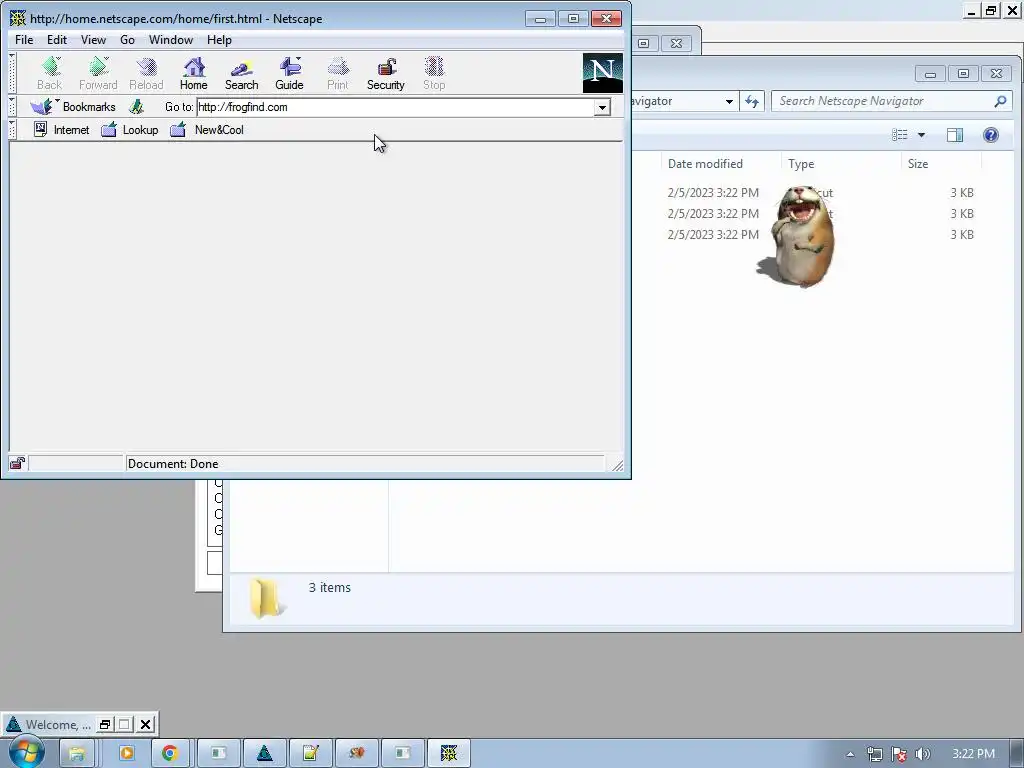Image resolution: width=1024 pixels, height=768 pixels.
Task: Click the notepad pencil taskbar button
Action: (x=311, y=753)
